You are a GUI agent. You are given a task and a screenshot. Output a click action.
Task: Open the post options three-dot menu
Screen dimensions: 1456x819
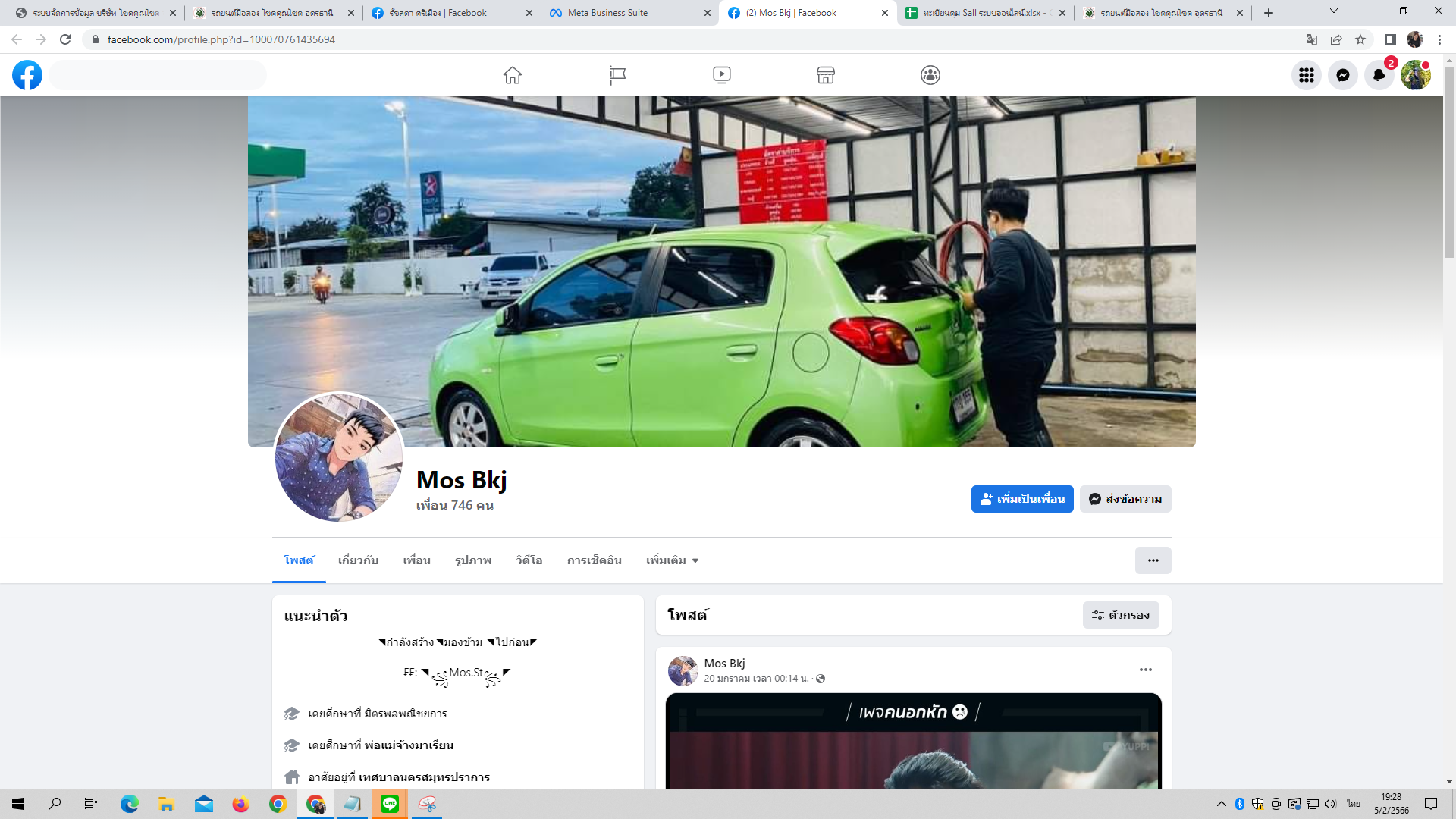pyautogui.click(x=1145, y=670)
